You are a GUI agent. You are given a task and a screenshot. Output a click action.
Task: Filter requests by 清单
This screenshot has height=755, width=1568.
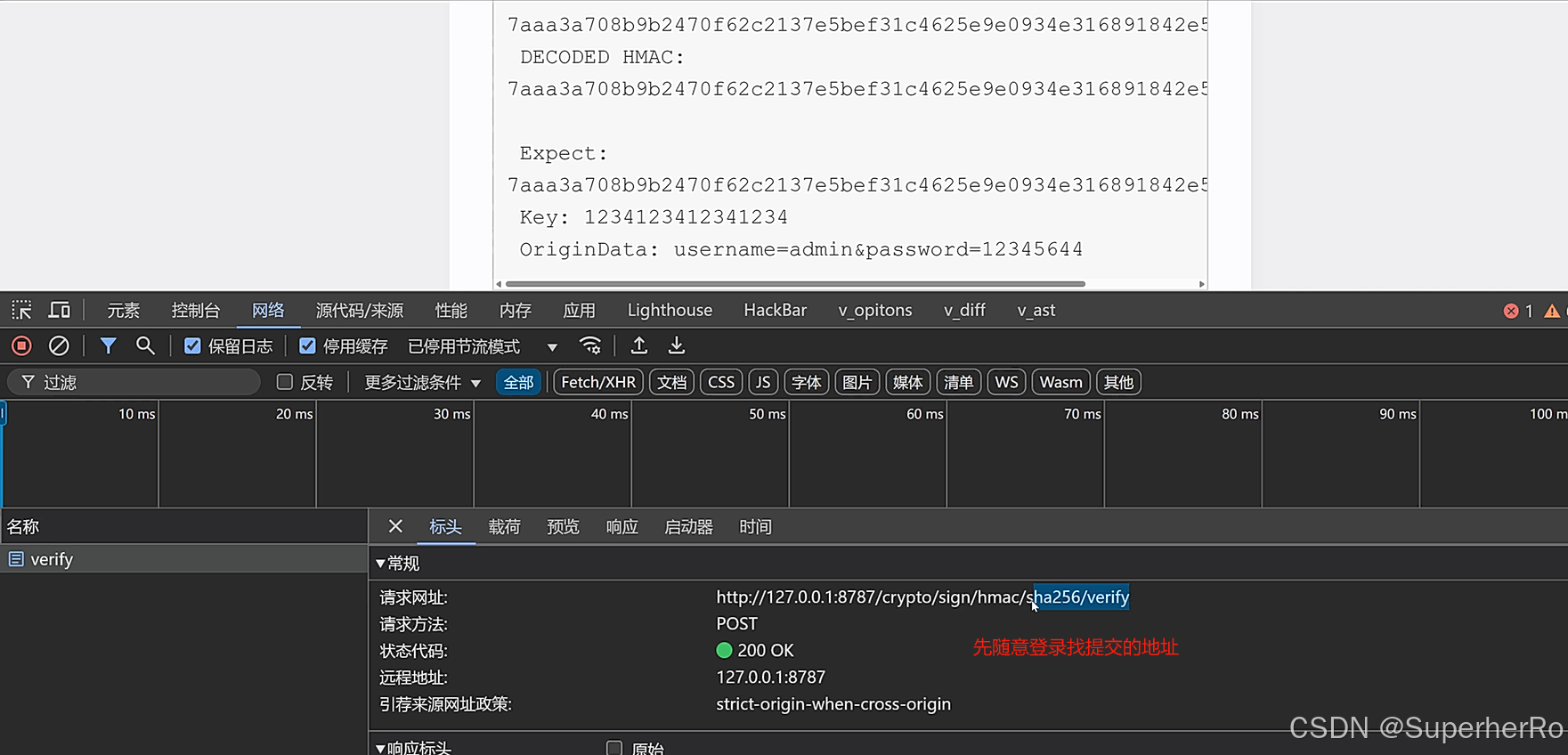(959, 382)
